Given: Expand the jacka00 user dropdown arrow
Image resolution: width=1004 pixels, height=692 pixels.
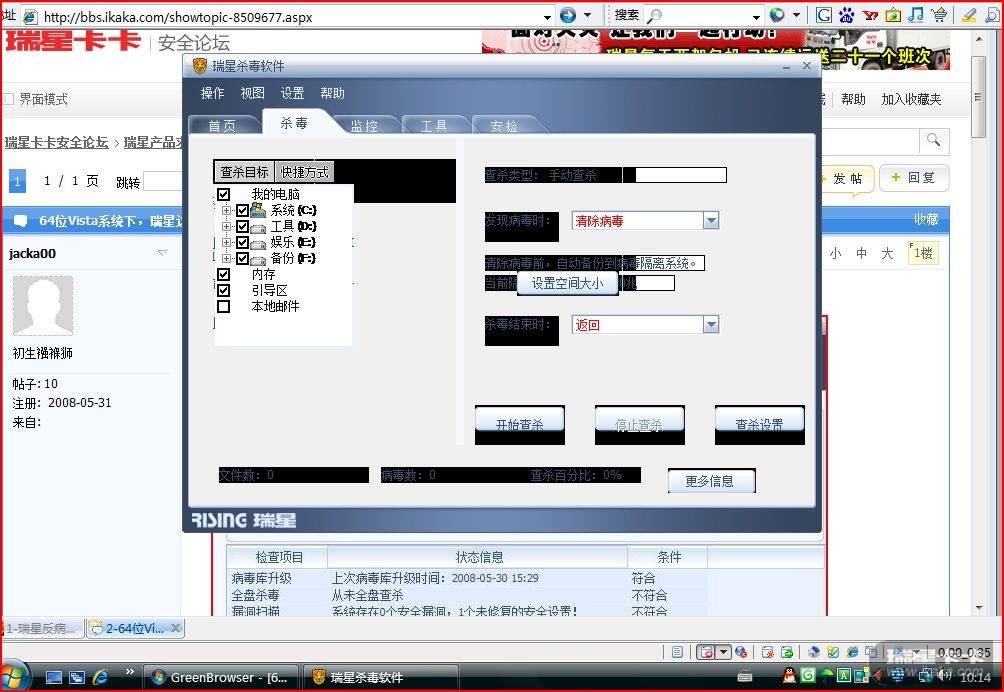Looking at the screenshot, I should click(162, 253).
